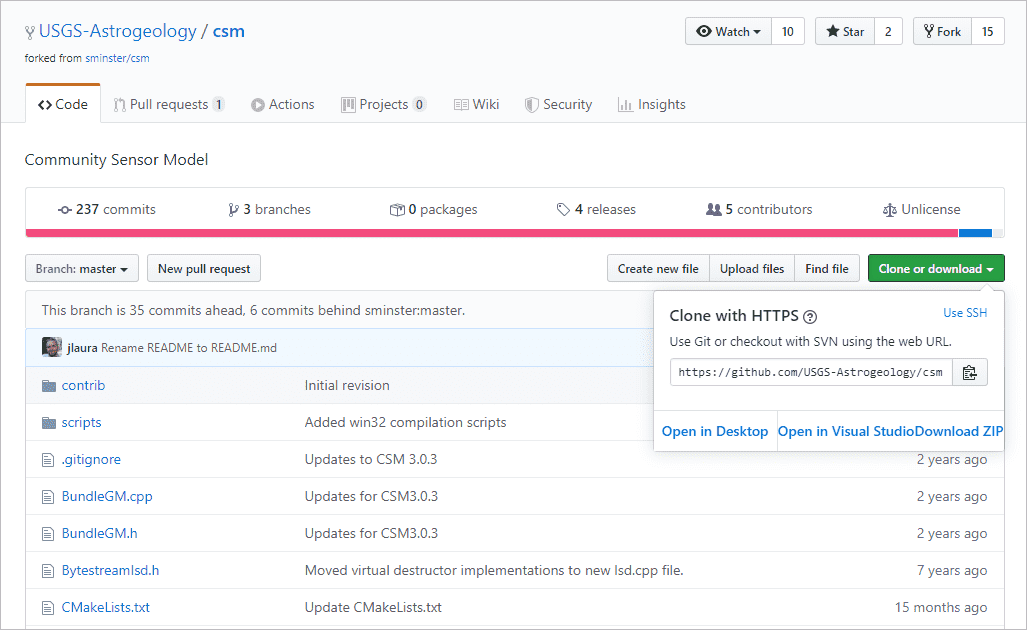Click the help question mark beside Clone with HTTPS
1027x630 pixels.
(x=810, y=317)
